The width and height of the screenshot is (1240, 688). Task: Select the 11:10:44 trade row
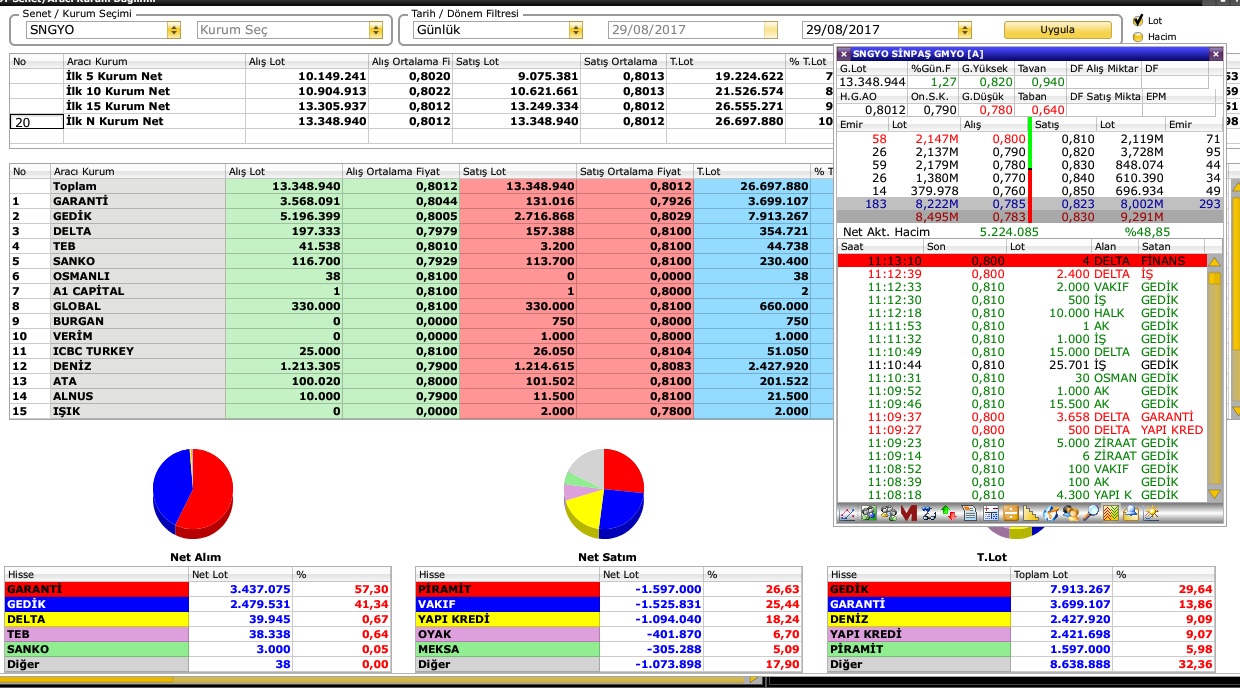[1022, 365]
